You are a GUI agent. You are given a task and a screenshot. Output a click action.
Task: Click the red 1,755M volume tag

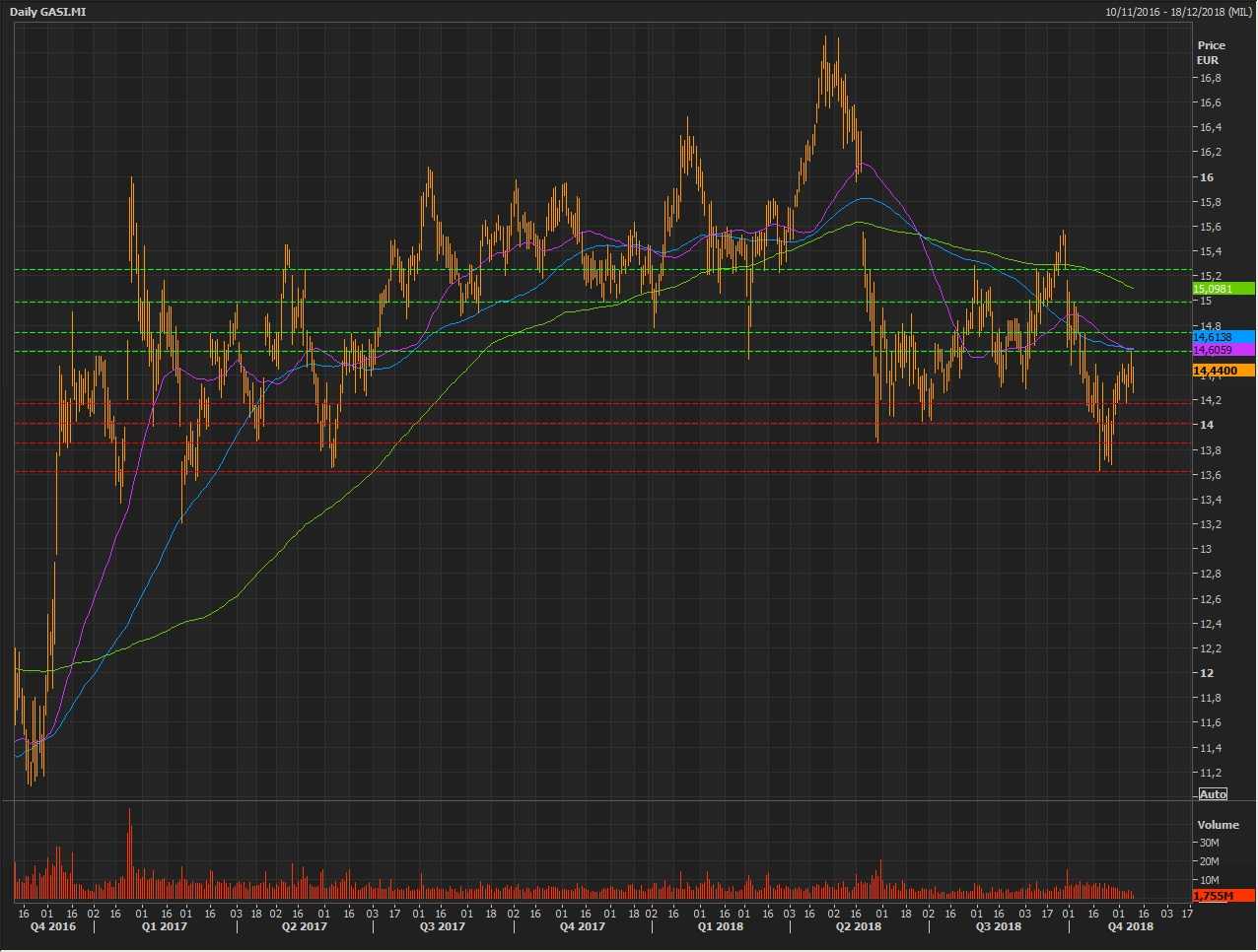1223,896
